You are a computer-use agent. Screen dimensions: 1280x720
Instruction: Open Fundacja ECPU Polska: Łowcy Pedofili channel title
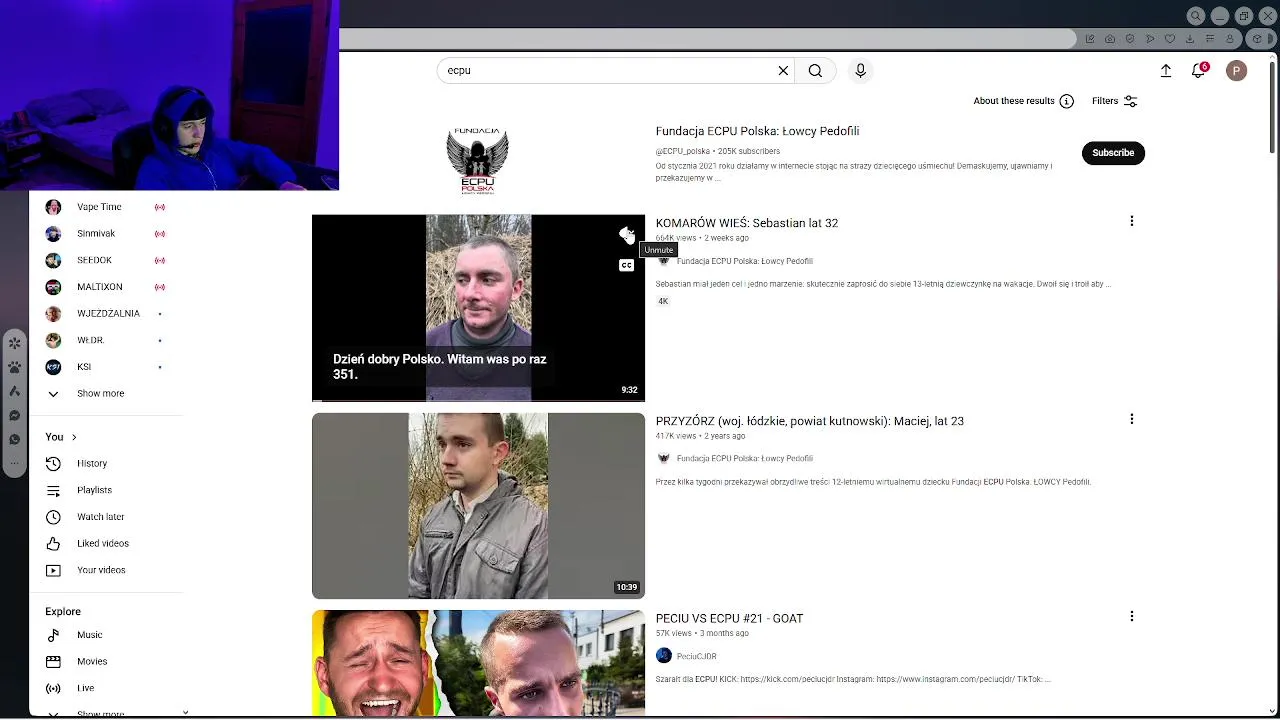(757, 131)
